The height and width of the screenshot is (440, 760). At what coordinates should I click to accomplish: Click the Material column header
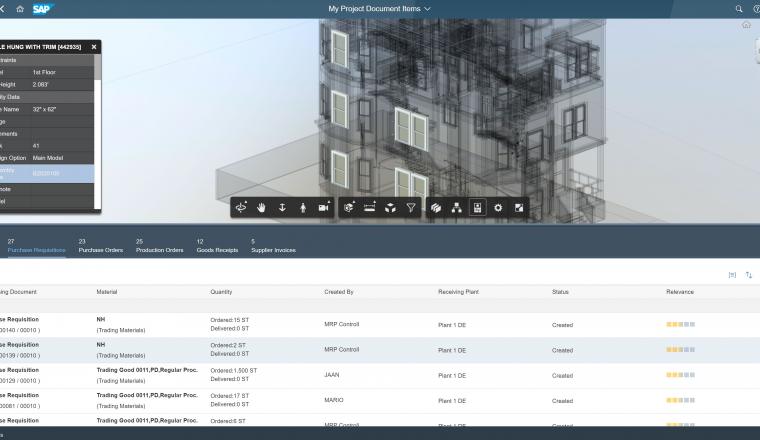pyautogui.click(x=107, y=292)
